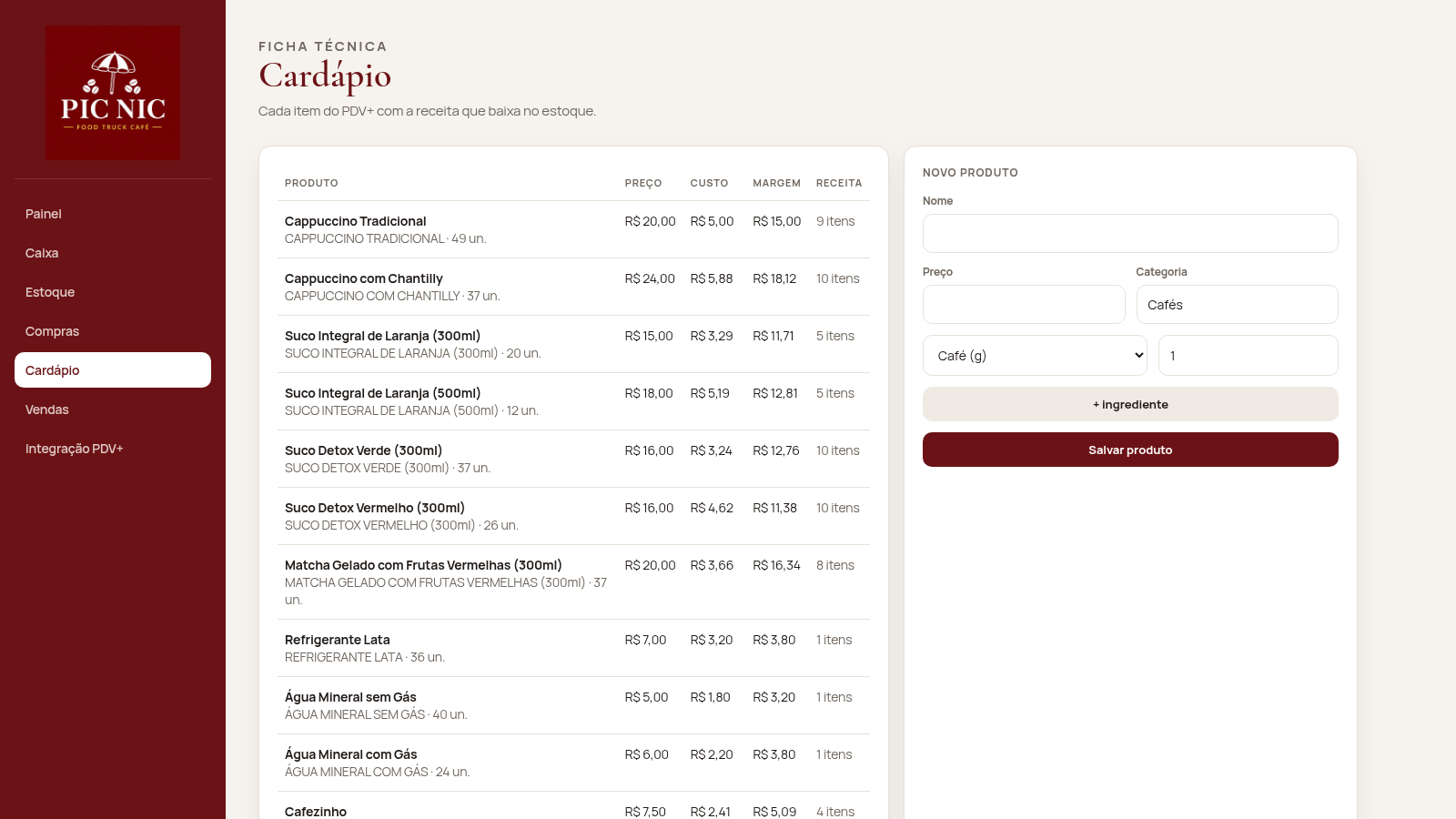Click Água Mineral sem Gás product name

coord(350,697)
